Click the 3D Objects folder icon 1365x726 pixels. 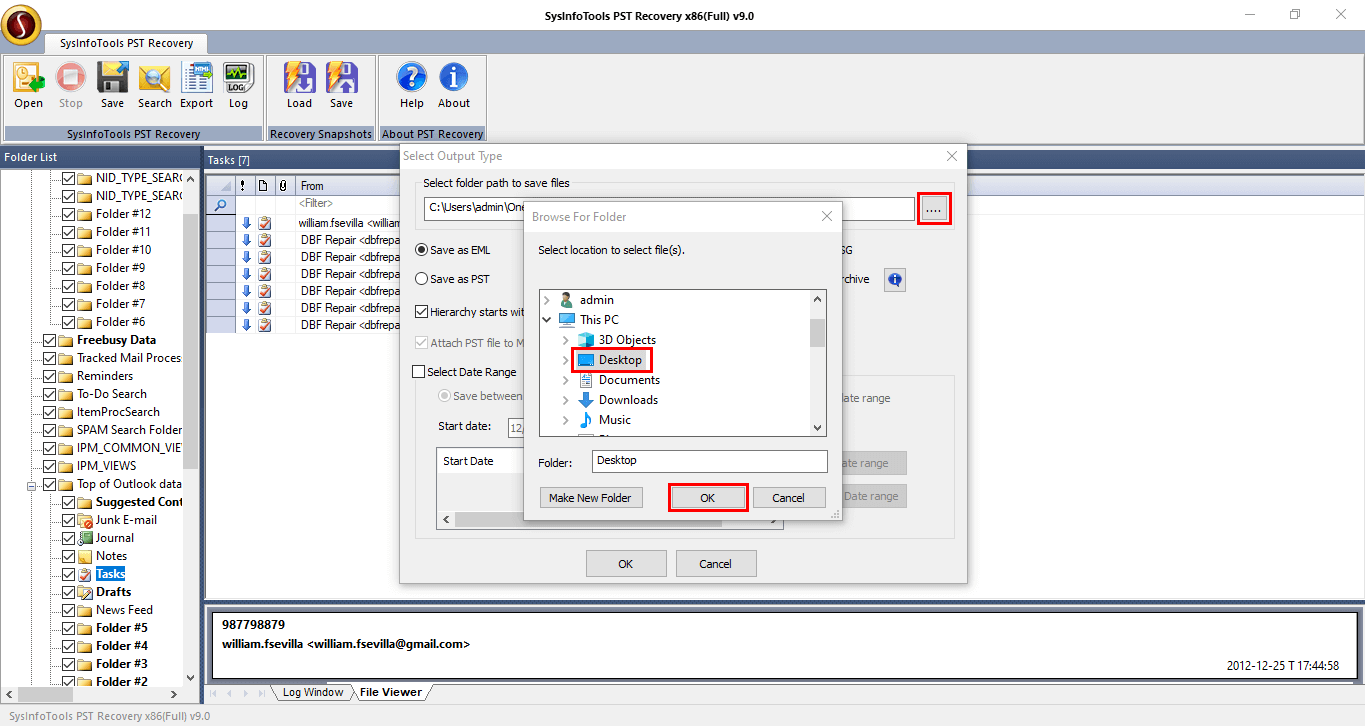coord(586,340)
